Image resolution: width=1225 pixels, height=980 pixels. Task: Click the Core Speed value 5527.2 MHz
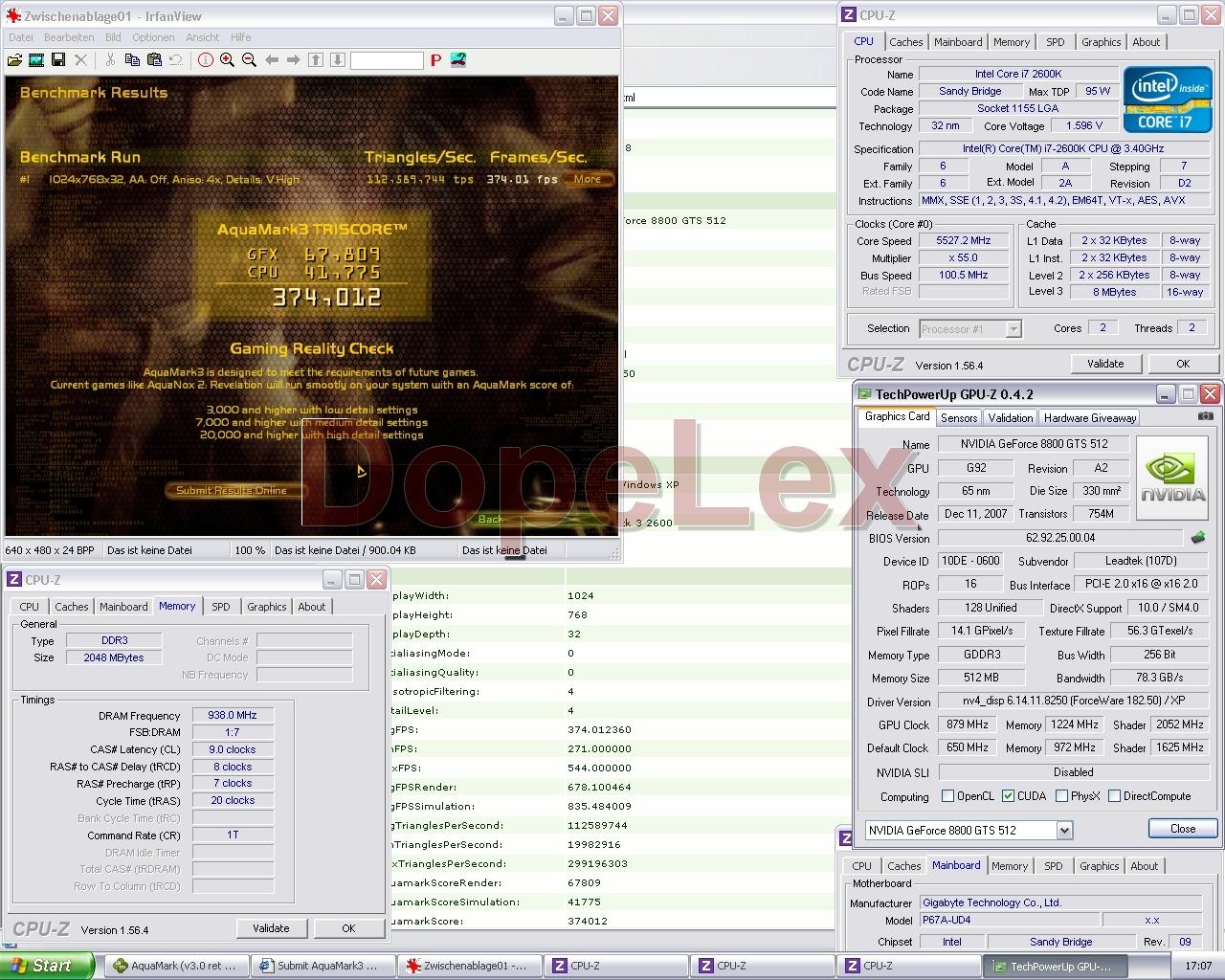(x=964, y=241)
